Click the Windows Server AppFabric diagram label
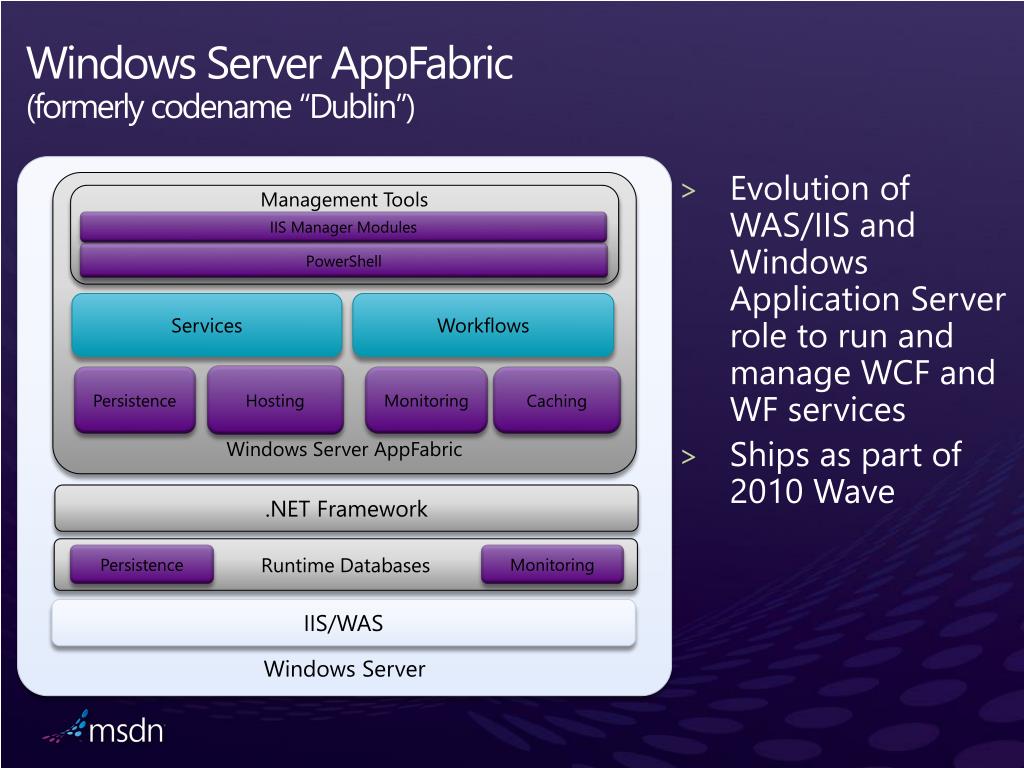The width and height of the screenshot is (1024, 768). tap(344, 449)
